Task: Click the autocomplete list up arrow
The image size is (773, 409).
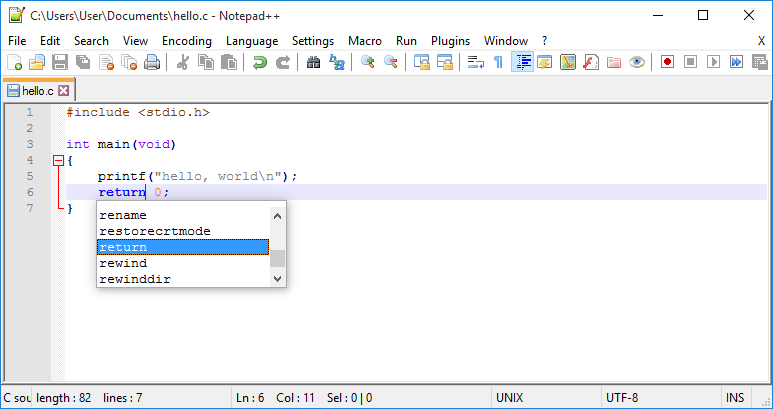Action: pos(278,216)
